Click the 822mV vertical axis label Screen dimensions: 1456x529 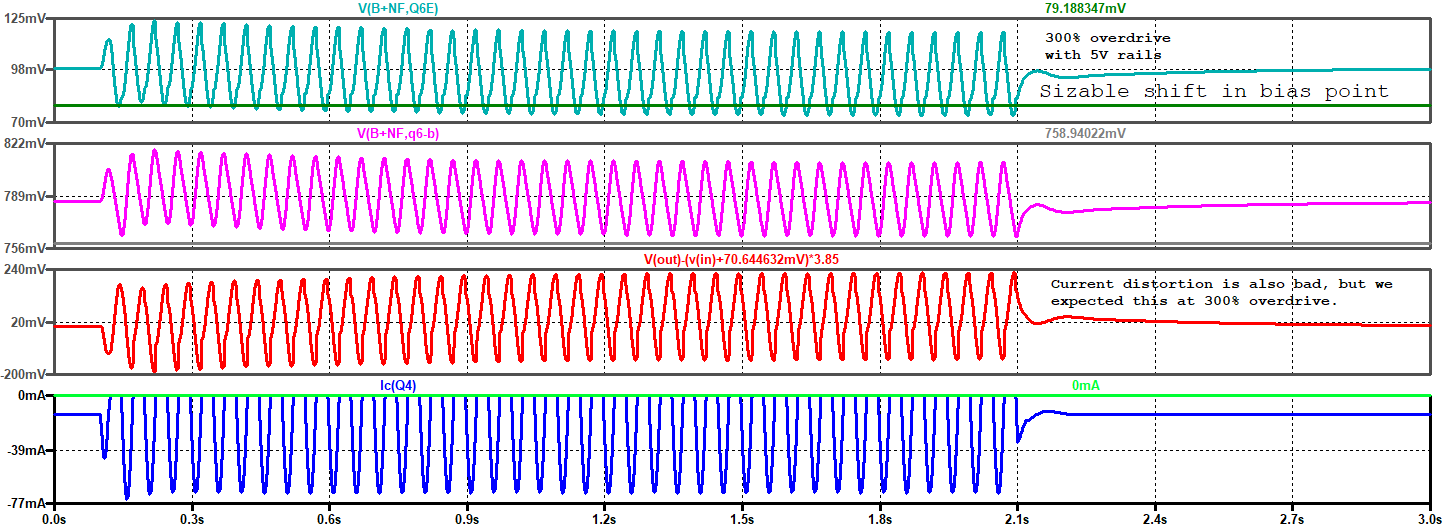click(26, 144)
